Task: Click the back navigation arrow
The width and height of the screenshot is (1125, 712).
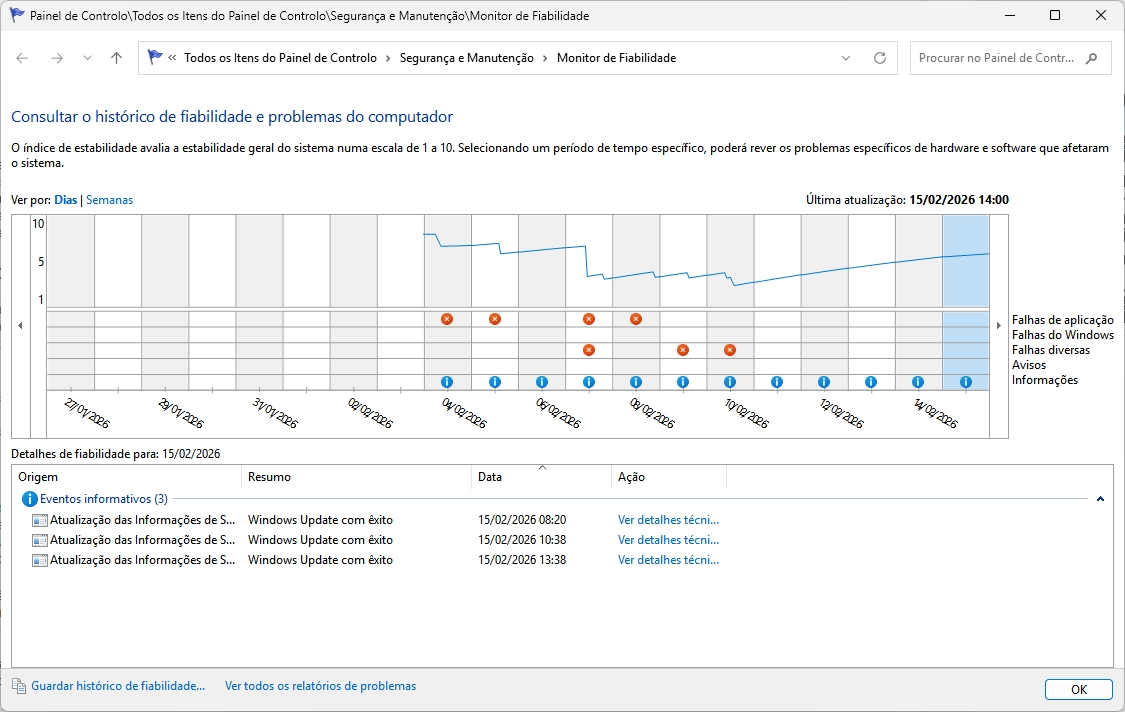Action: [x=22, y=58]
